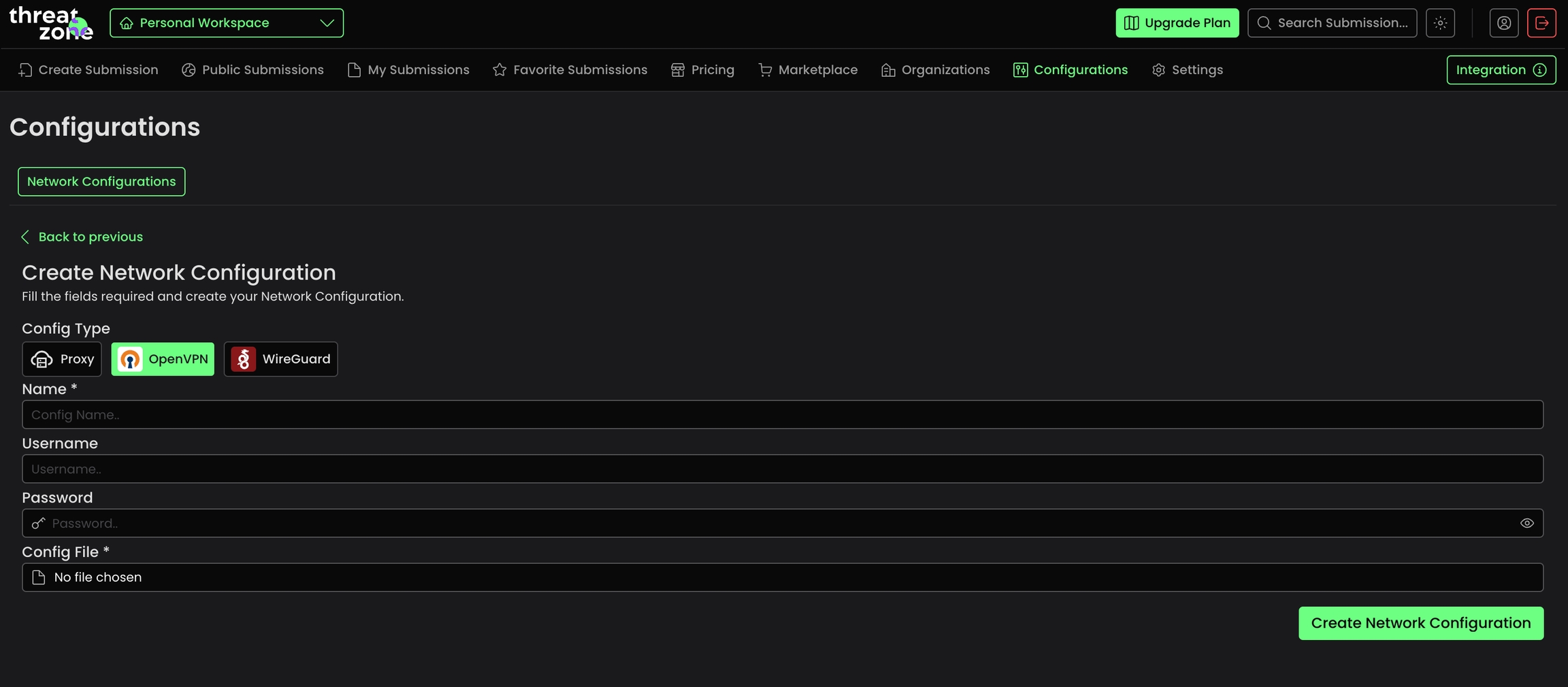Click the Integration info icon

click(1540, 70)
